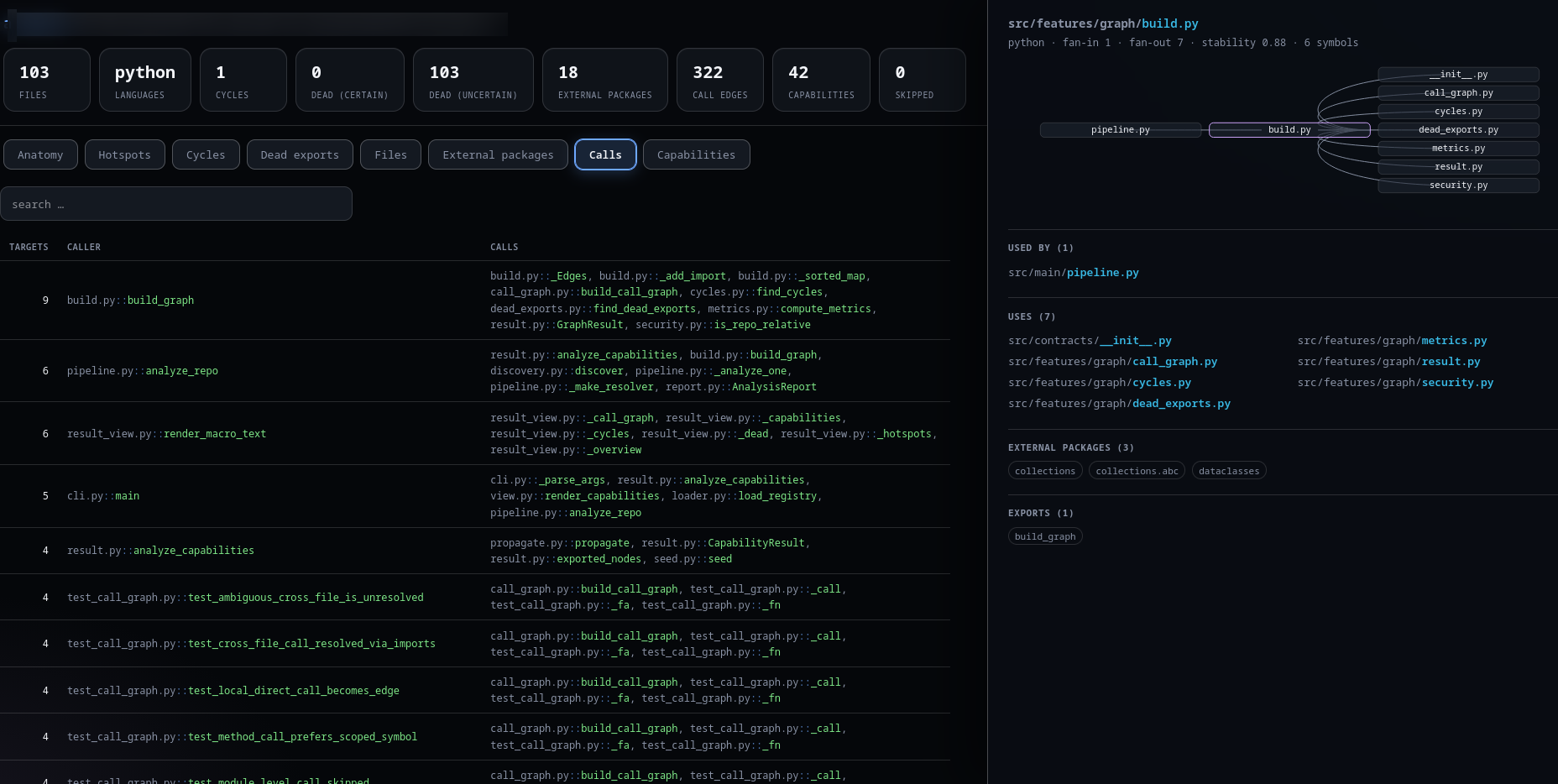Click the security.py graph node
Viewport: 1558px width, 784px height.
pyautogui.click(x=1459, y=186)
